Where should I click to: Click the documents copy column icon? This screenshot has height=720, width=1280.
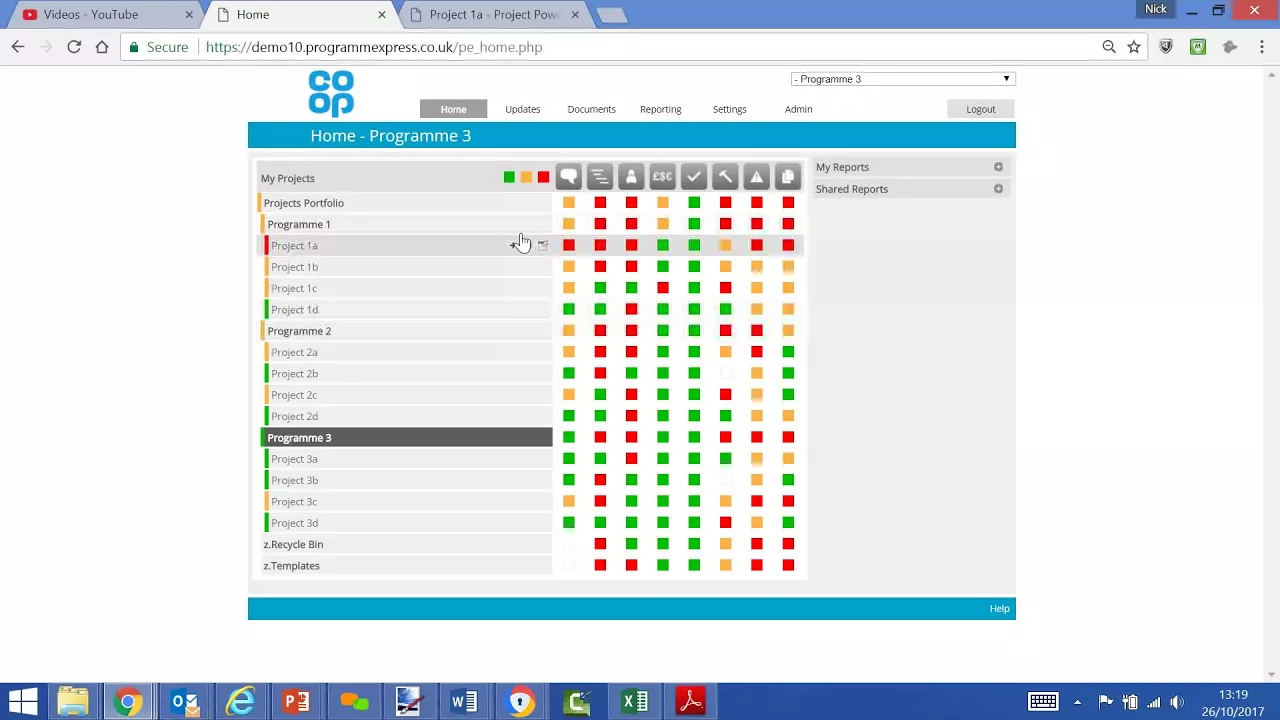point(788,177)
